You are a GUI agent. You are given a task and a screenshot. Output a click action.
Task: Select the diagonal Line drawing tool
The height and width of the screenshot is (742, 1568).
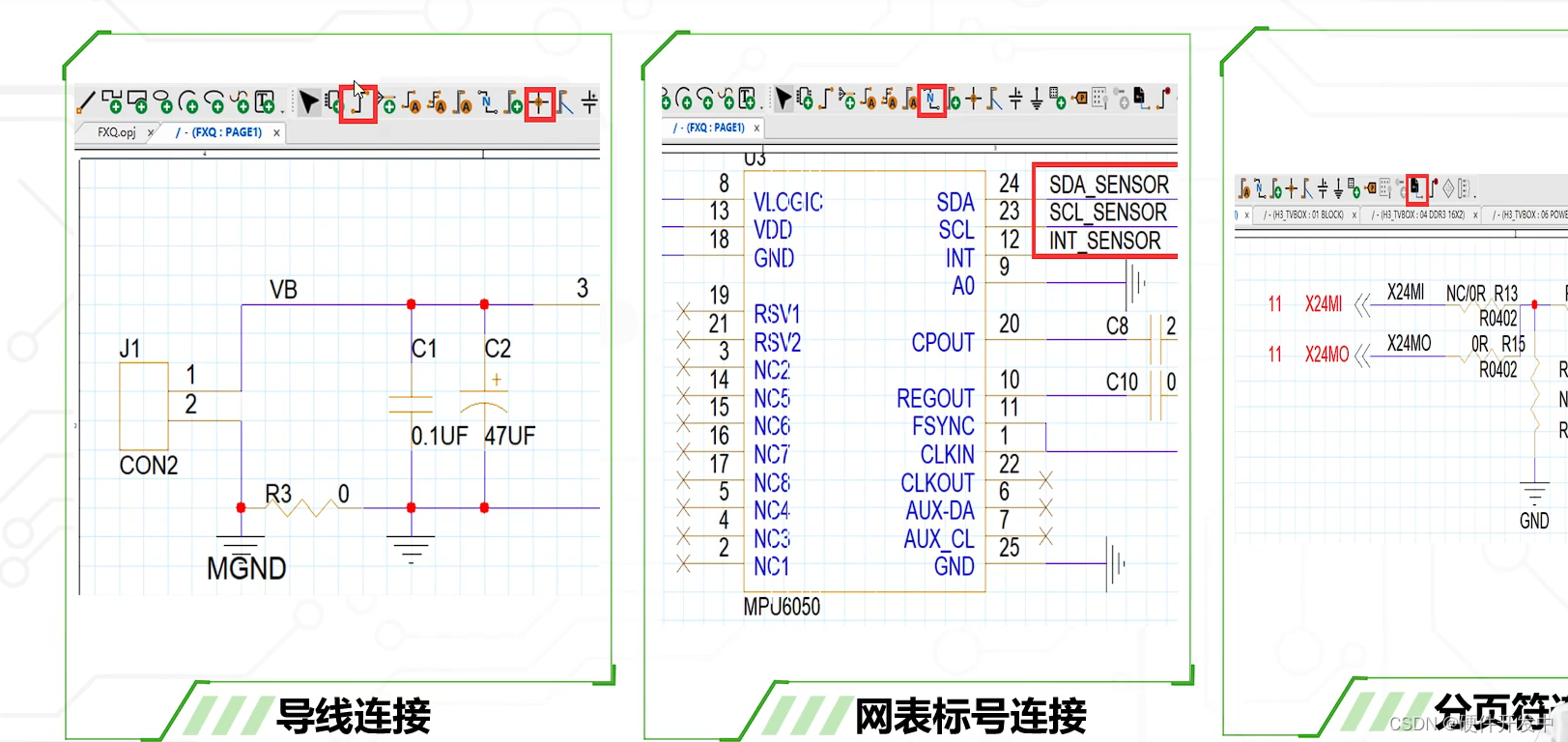pos(86,101)
